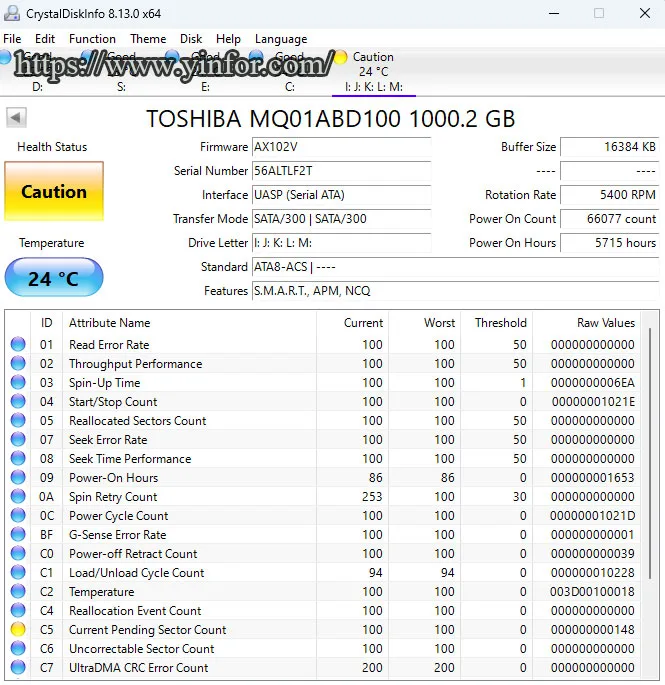
Task: Select the Current Pending Sector Count row
Action: pyautogui.click(x=322, y=630)
